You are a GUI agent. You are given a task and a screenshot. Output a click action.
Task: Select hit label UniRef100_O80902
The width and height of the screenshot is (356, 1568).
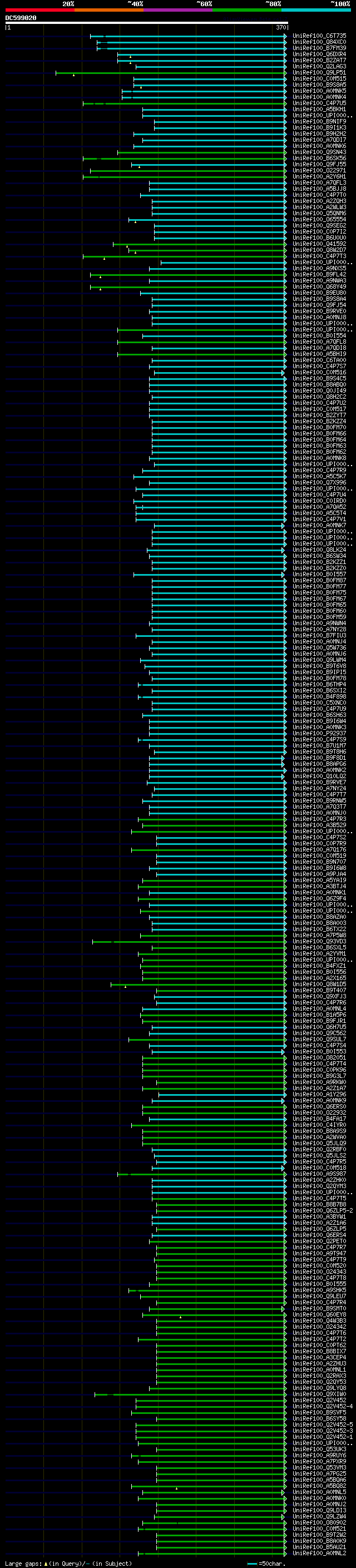(319, 1522)
